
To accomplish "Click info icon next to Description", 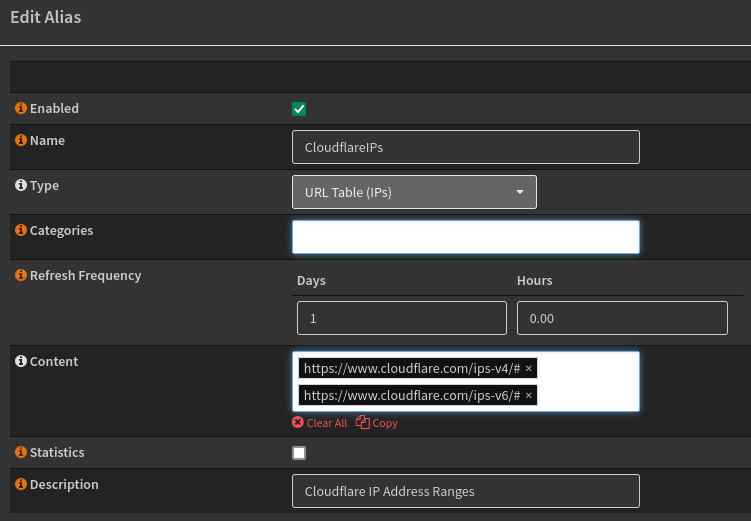I will tap(21, 484).
